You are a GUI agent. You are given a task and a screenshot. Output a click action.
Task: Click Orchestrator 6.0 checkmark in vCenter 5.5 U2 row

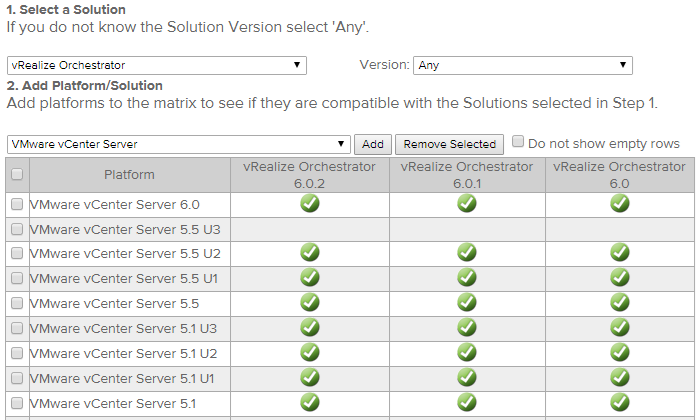pyautogui.click(x=620, y=253)
